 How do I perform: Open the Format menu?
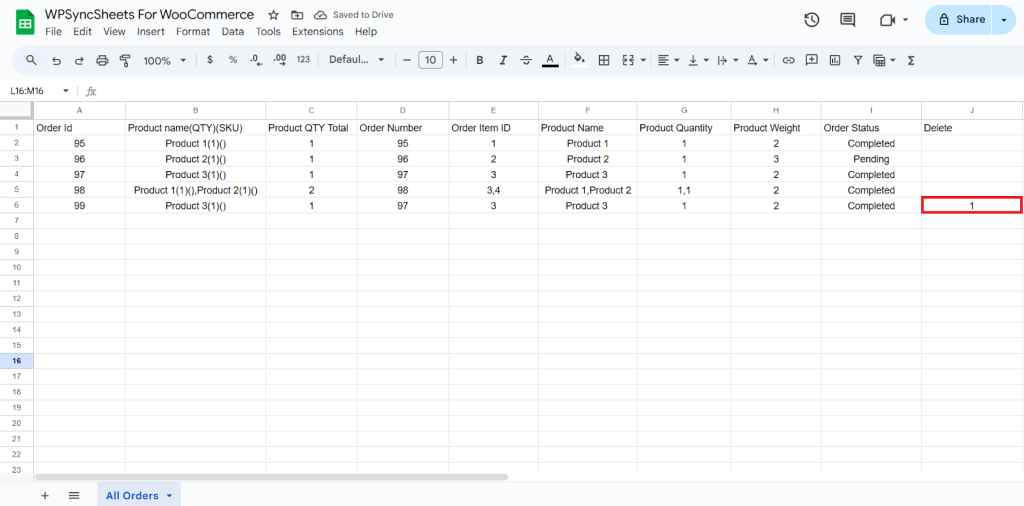193,31
